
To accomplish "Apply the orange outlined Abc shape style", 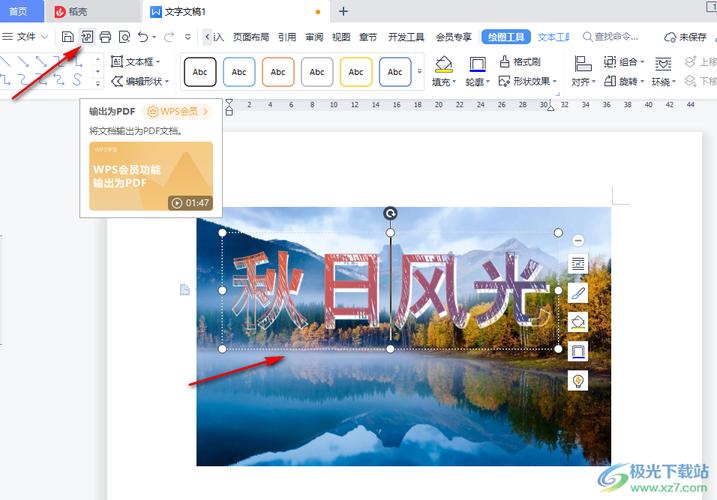I will pos(278,72).
